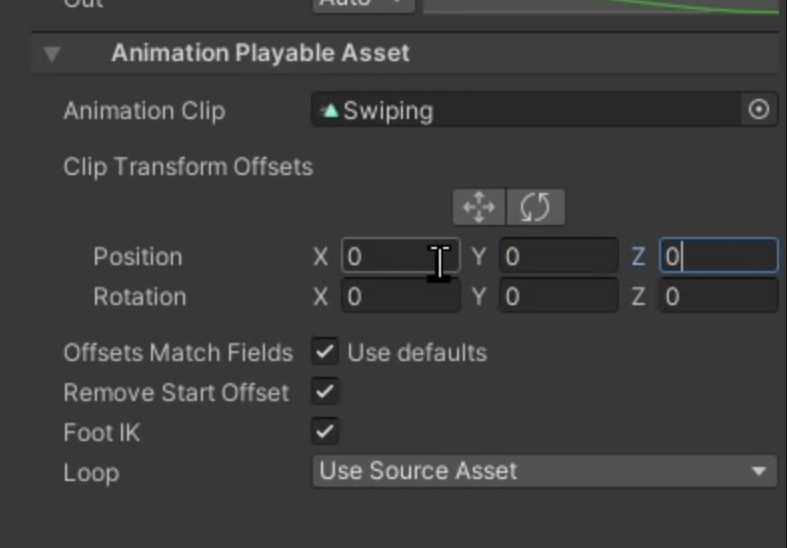
Task: Activate the rotation offset tool
Action: click(x=536, y=208)
